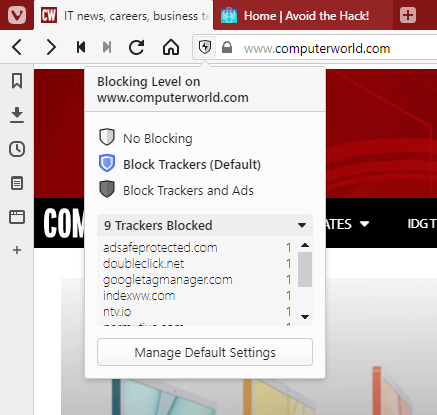437x415 pixels.
Task: Go back to previous page
Action: point(17,47)
